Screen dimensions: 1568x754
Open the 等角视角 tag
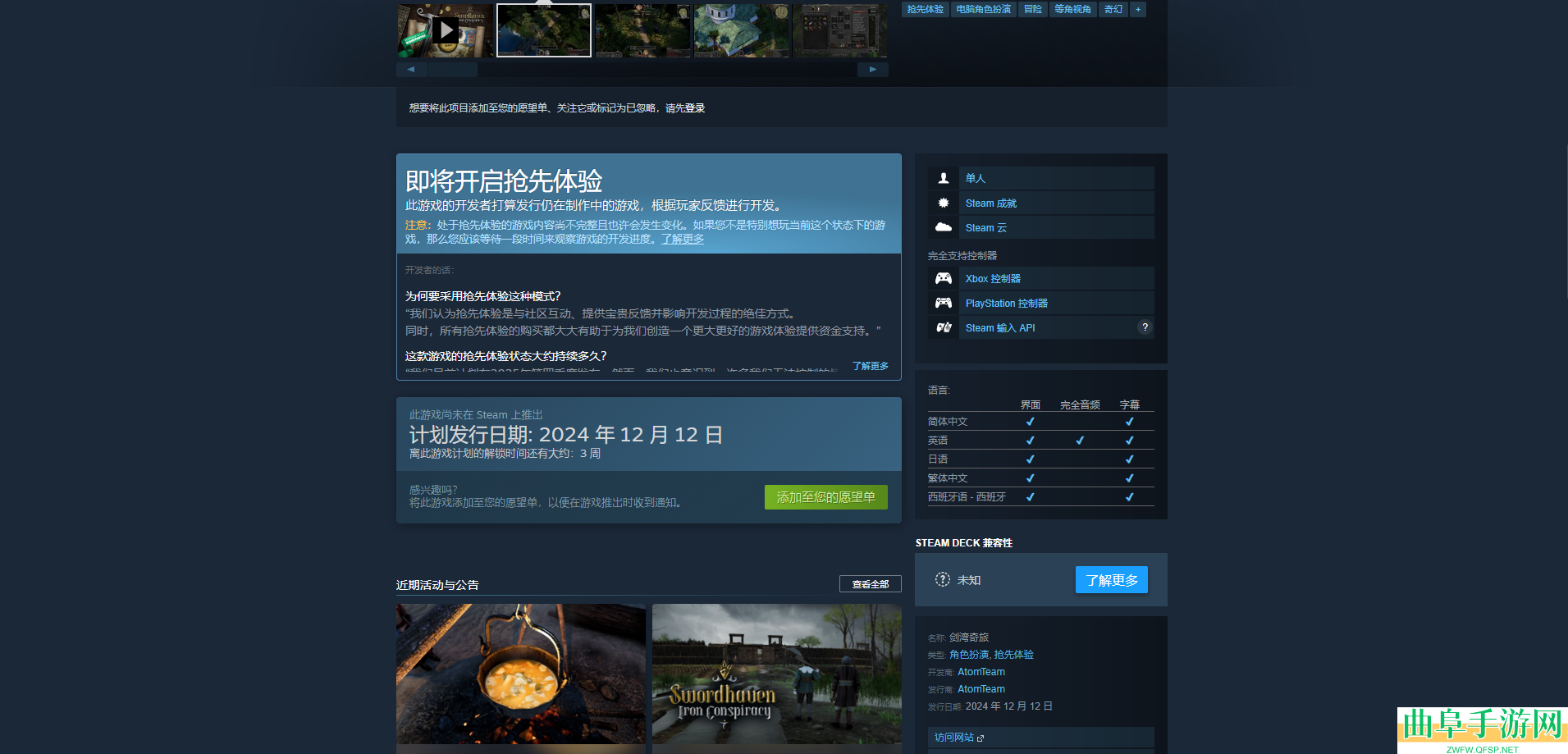pyautogui.click(x=1073, y=9)
